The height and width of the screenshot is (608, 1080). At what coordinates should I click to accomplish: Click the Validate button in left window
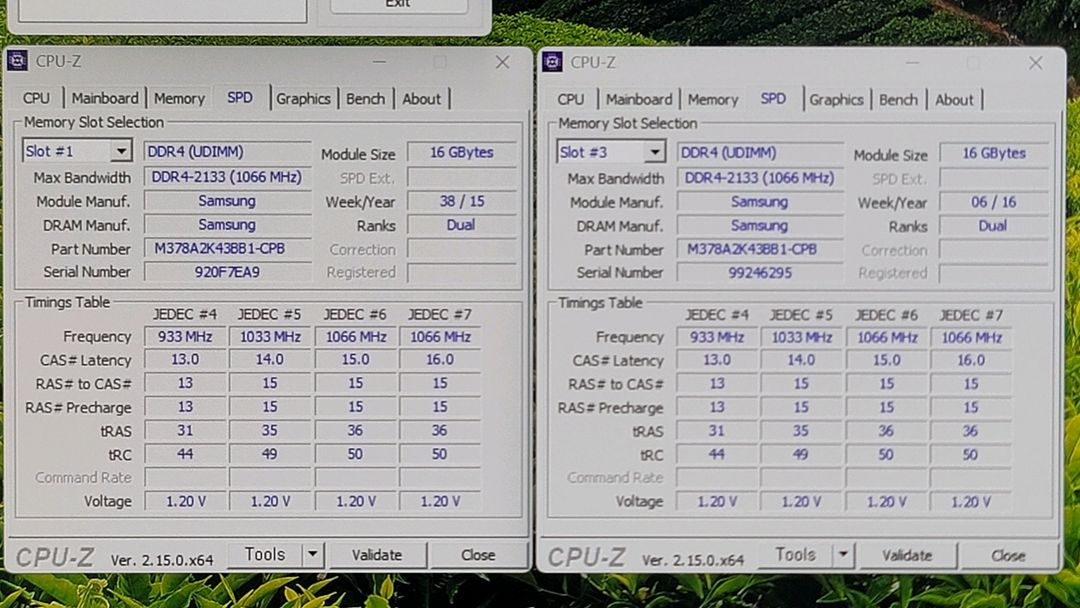tap(378, 554)
